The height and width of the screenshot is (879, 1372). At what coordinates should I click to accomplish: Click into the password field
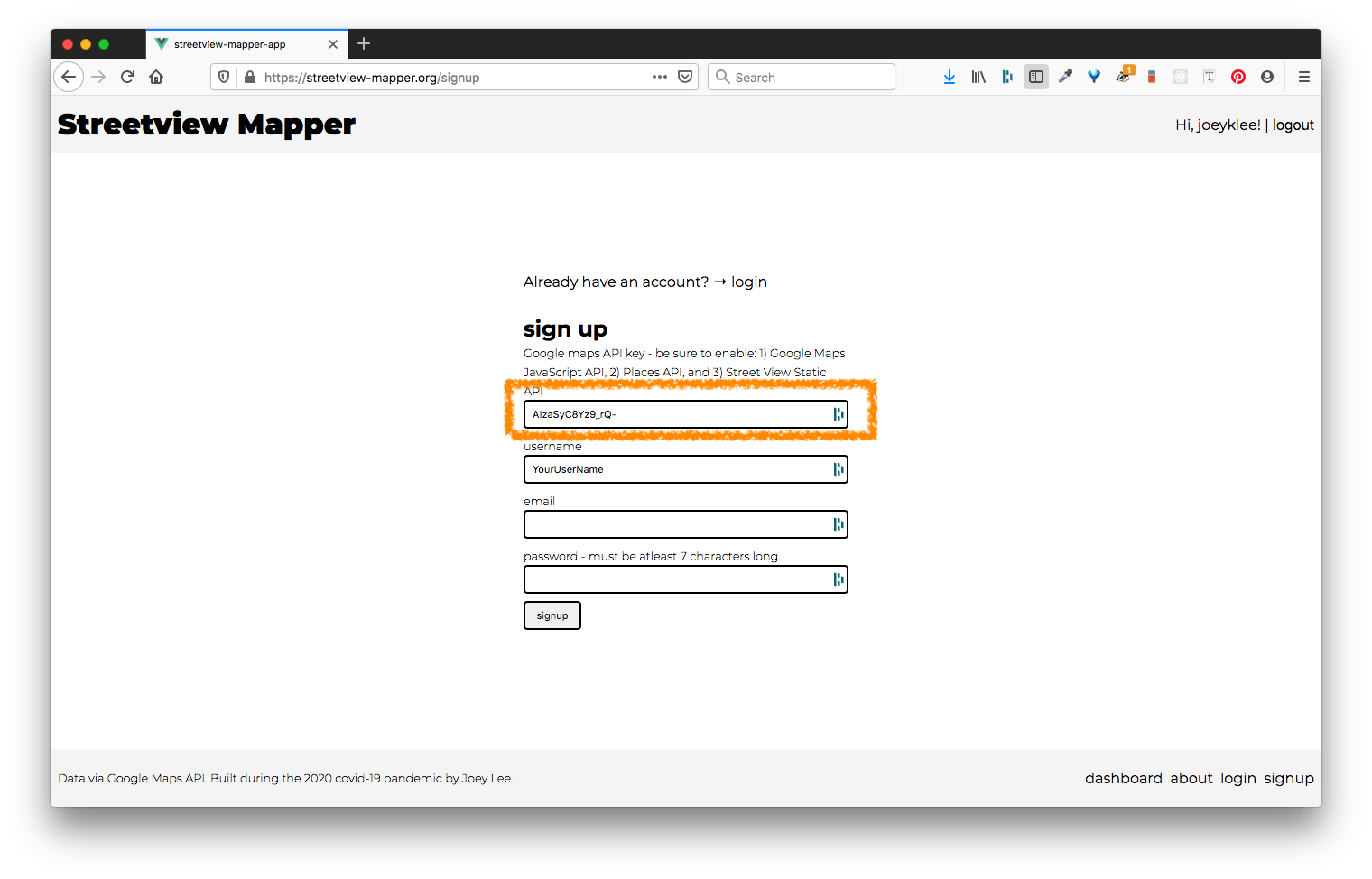[x=677, y=579]
